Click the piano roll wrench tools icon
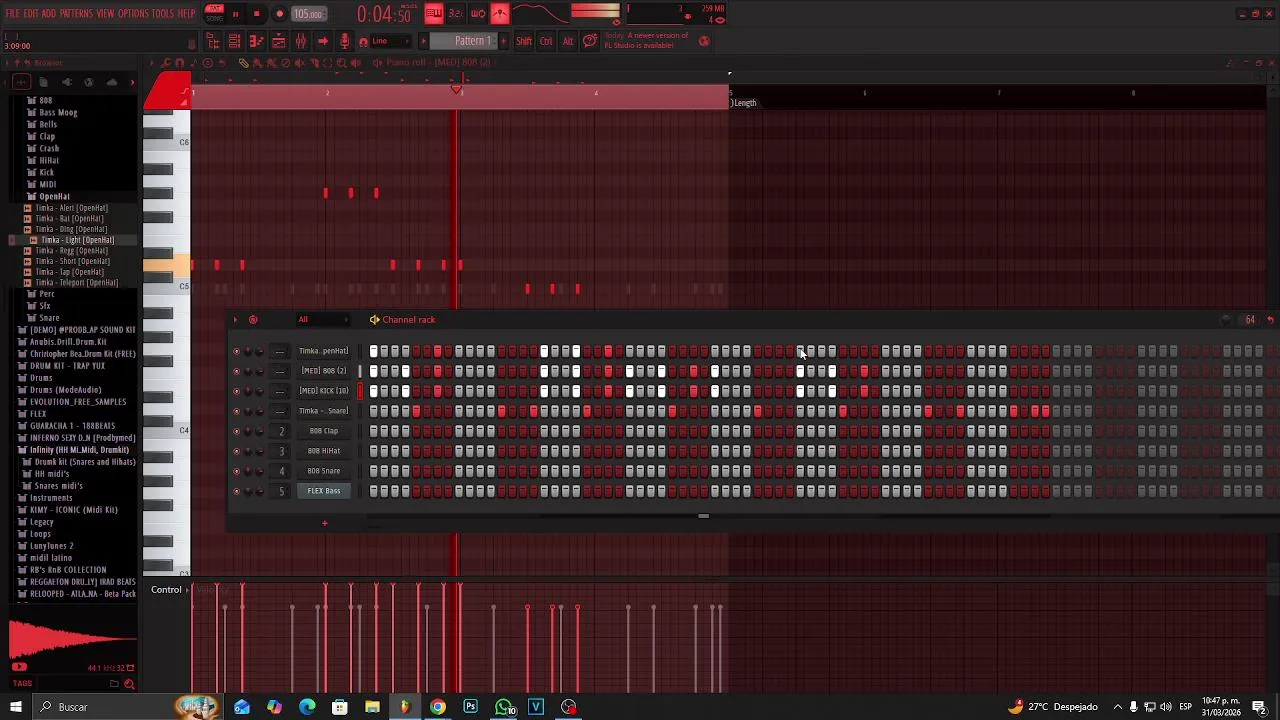The height and width of the screenshot is (720, 1280). [x=167, y=63]
